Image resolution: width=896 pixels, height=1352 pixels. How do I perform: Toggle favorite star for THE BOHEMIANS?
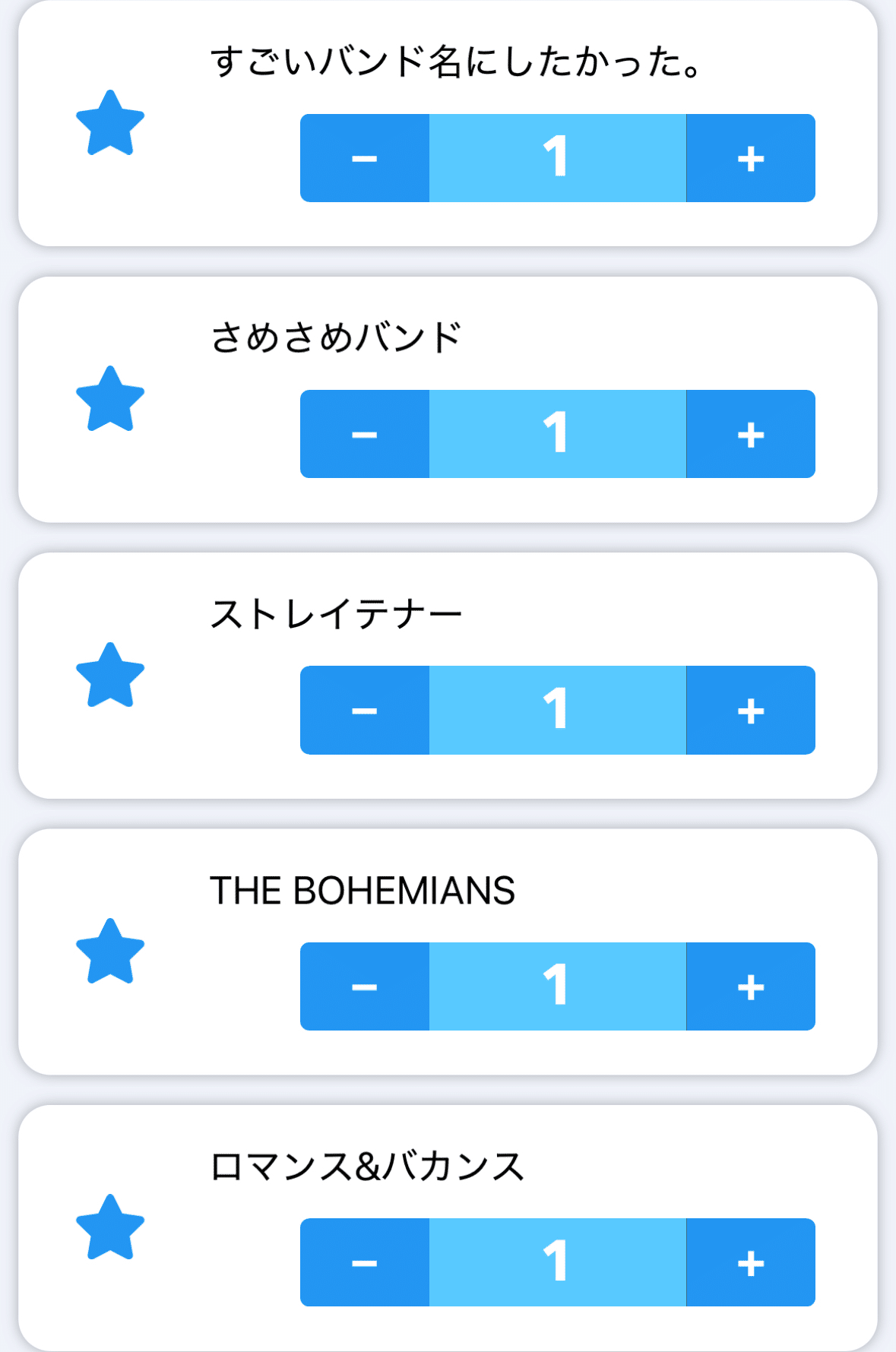(110, 951)
